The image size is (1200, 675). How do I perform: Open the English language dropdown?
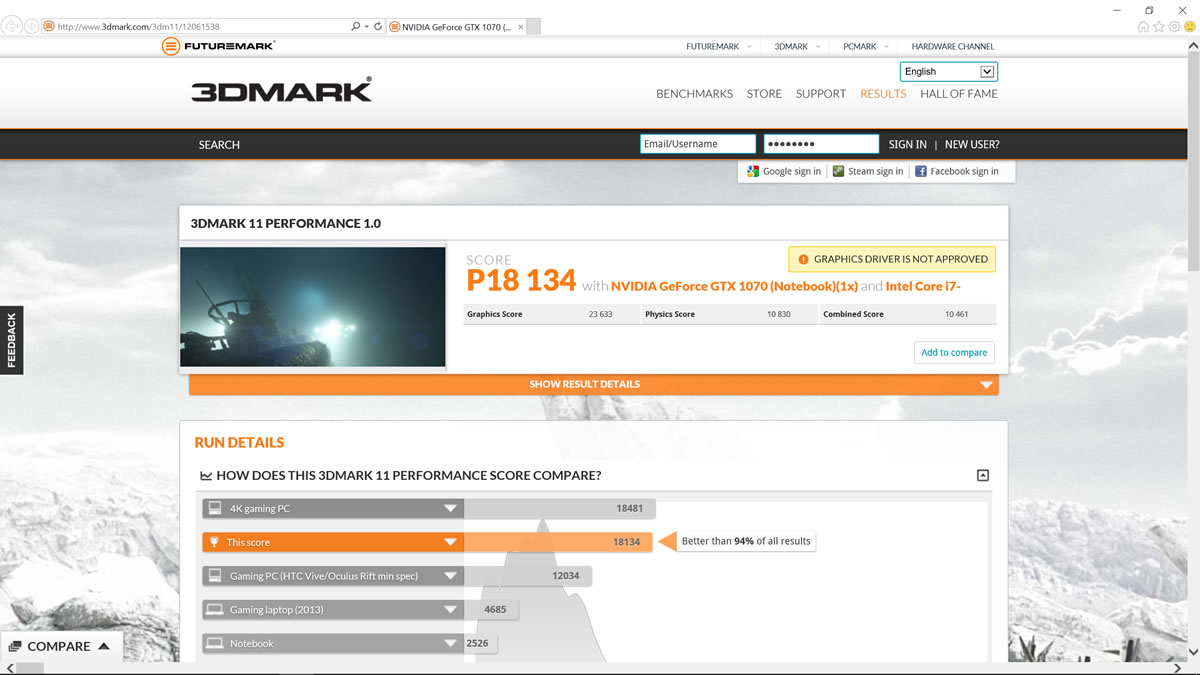click(987, 72)
